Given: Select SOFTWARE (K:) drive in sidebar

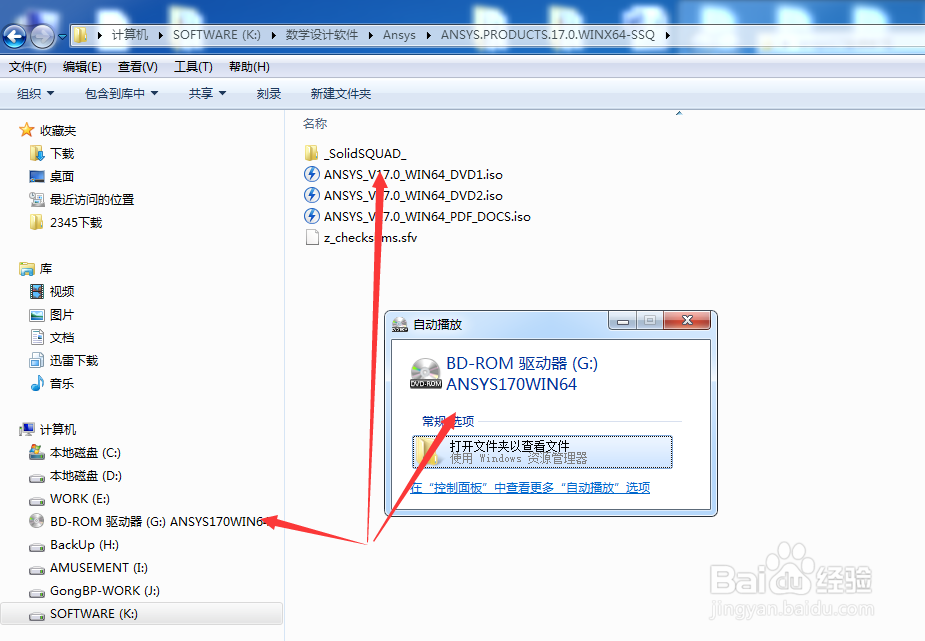Looking at the screenshot, I should pyautogui.click(x=142, y=614).
